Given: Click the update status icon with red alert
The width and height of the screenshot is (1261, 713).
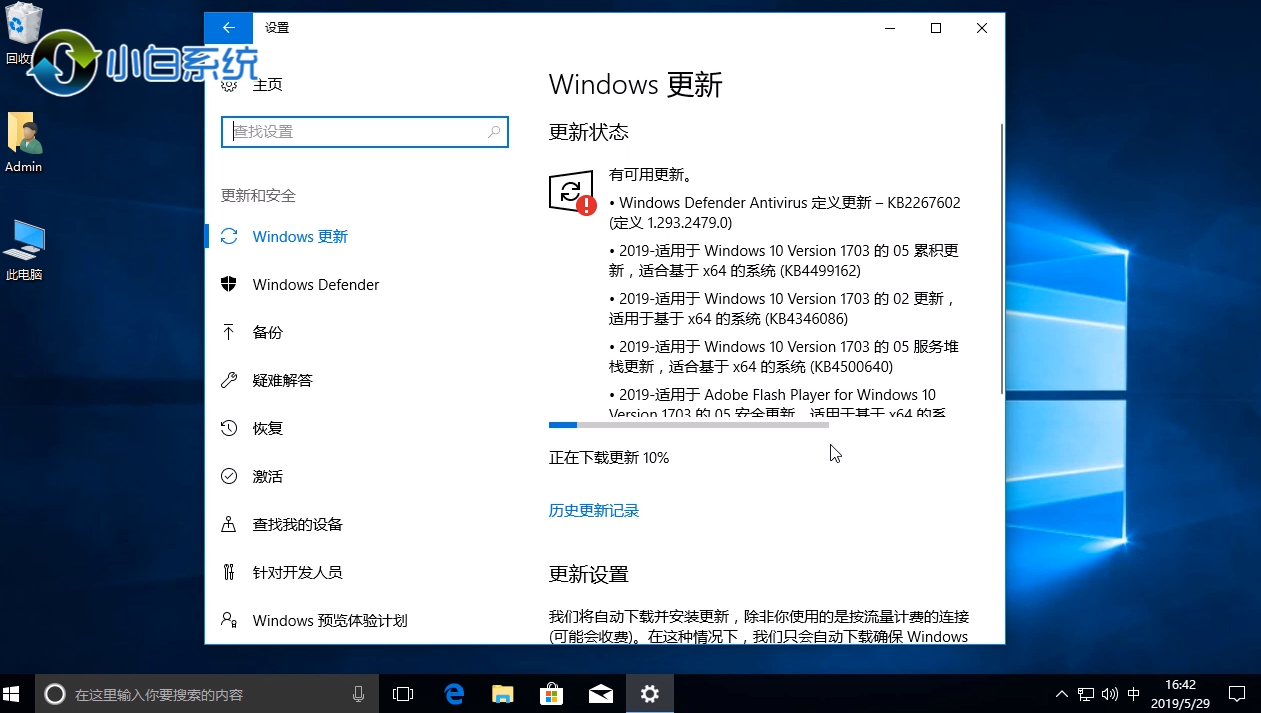Looking at the screenshot, I should click(572, 193).
